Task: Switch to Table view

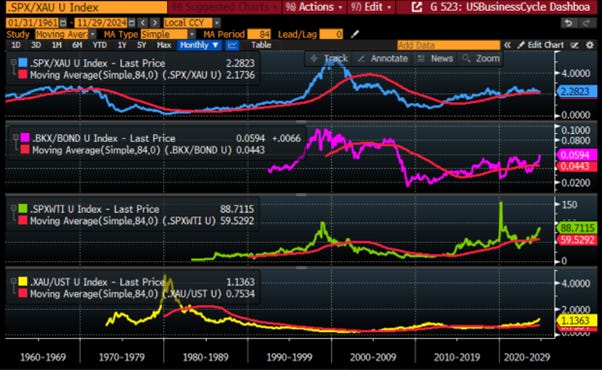Action: (261, 45)
